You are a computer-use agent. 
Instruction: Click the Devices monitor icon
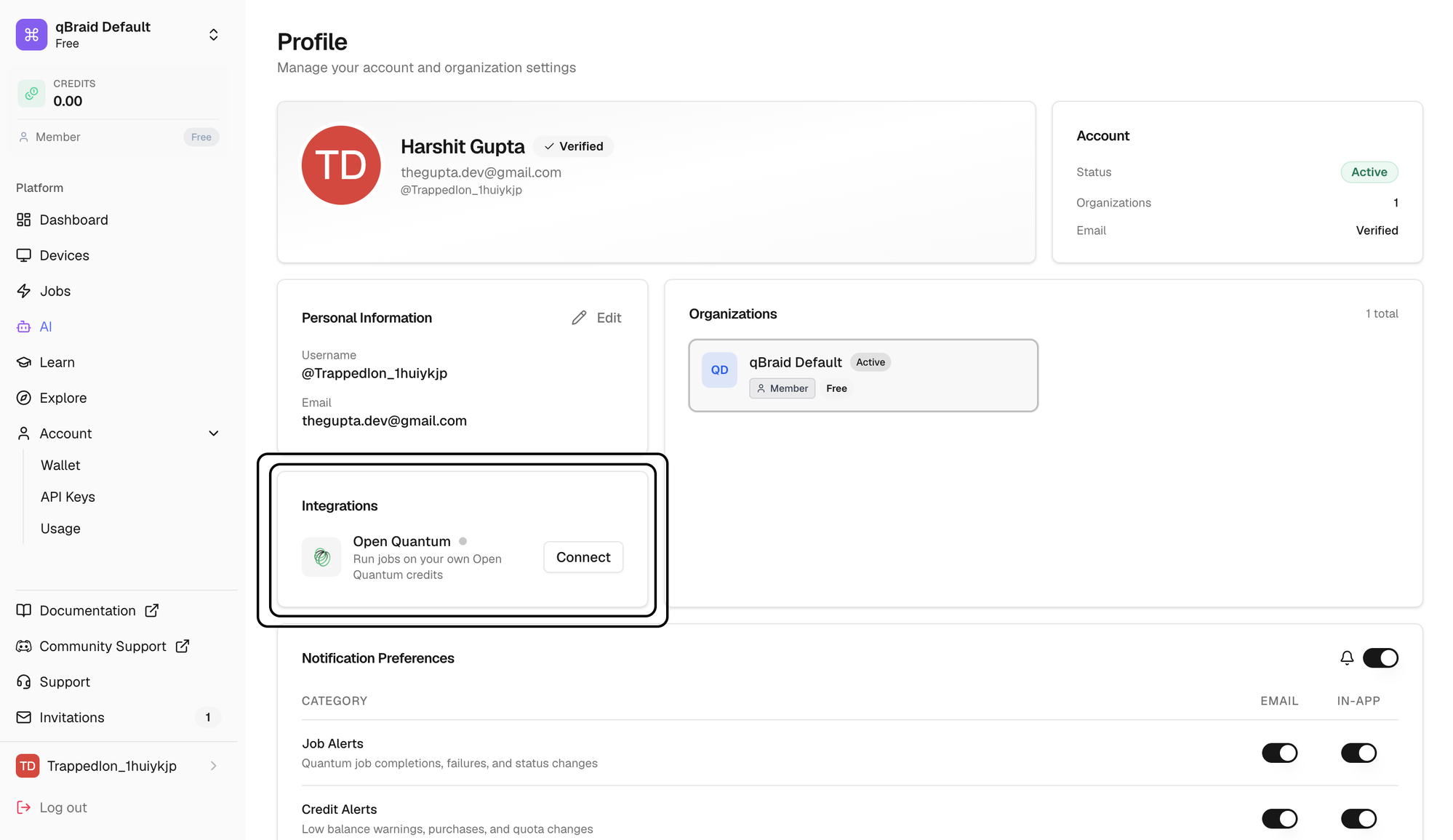click(24, 255)
